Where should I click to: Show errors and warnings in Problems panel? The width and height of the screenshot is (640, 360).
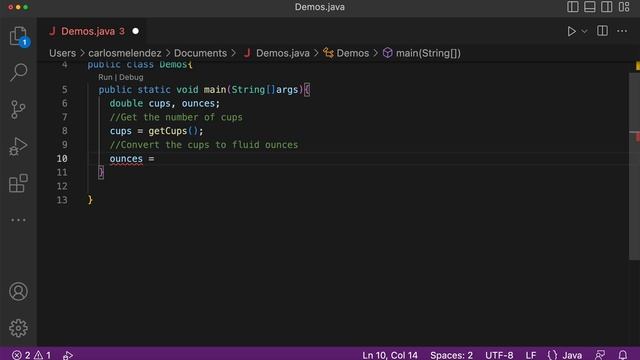click(31, 355)
